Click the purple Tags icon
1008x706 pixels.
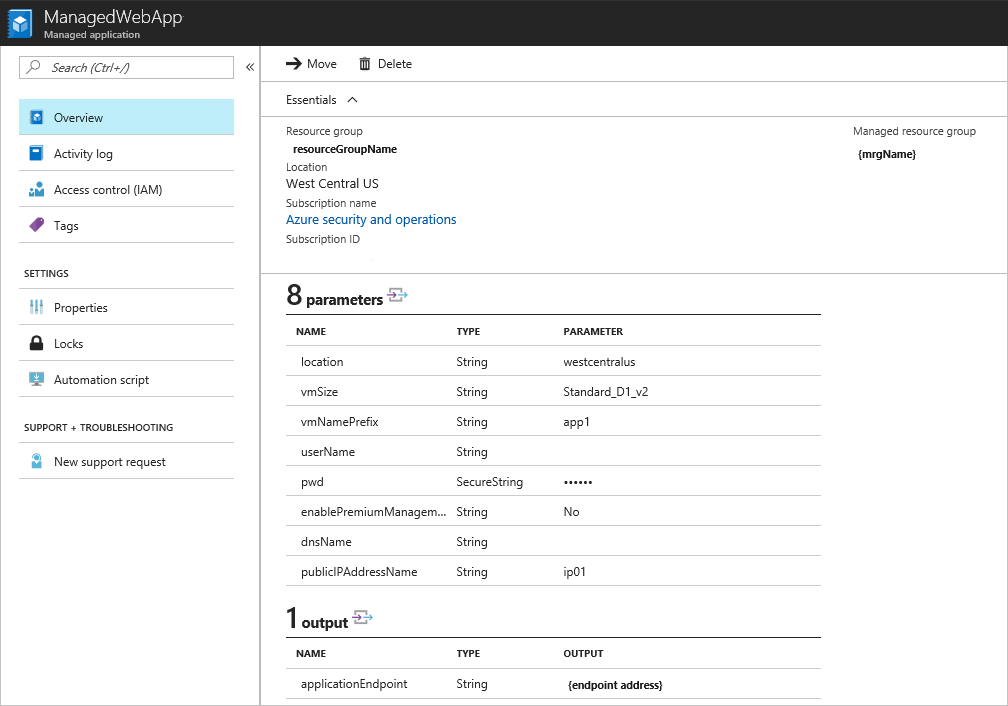coord(37,226)
